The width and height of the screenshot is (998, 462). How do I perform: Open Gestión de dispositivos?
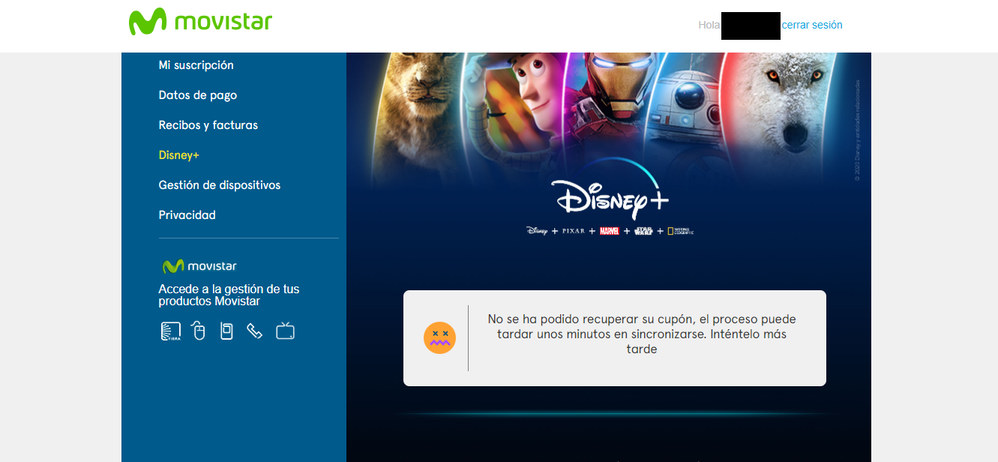pos(220,185)
